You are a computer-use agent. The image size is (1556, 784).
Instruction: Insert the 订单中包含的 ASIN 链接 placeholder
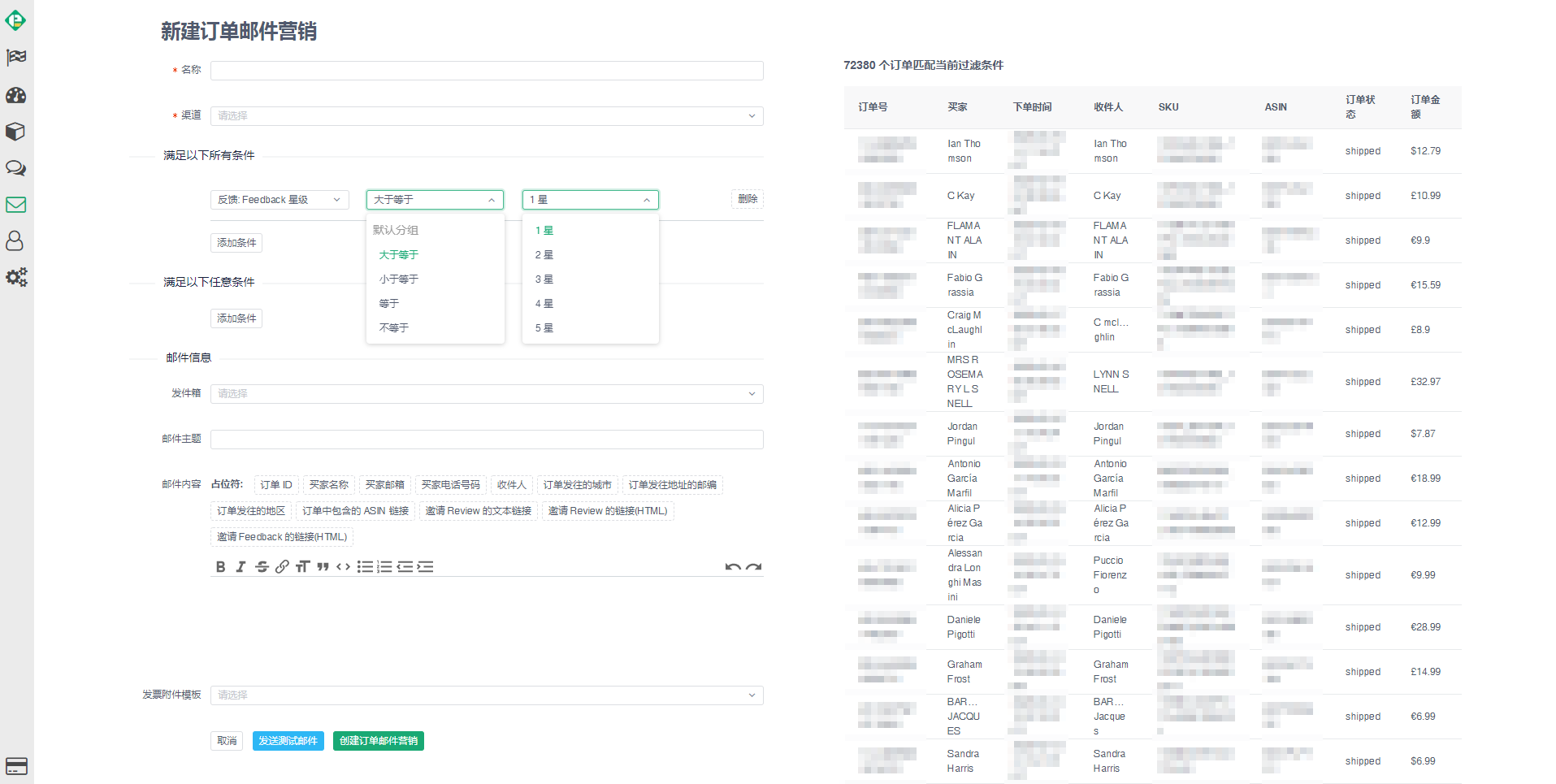coord(356,511)
